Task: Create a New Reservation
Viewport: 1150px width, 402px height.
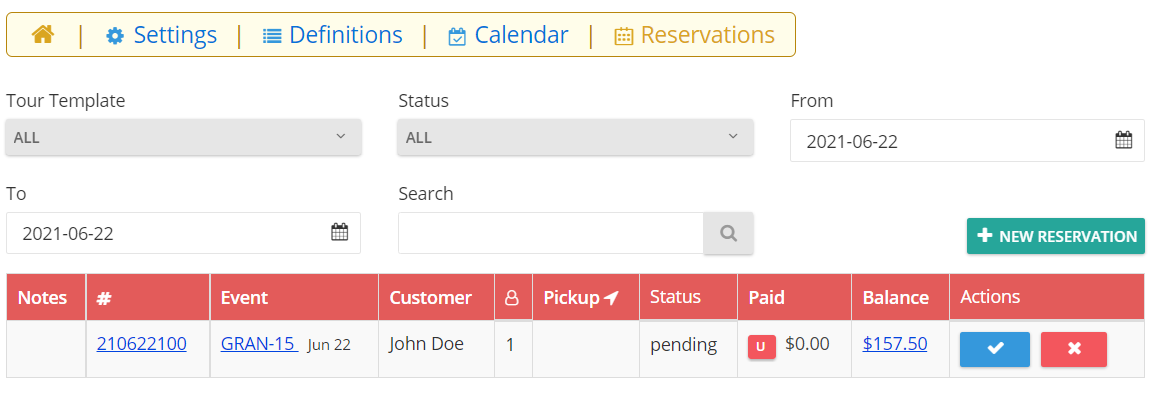Action: [1055, 236]
